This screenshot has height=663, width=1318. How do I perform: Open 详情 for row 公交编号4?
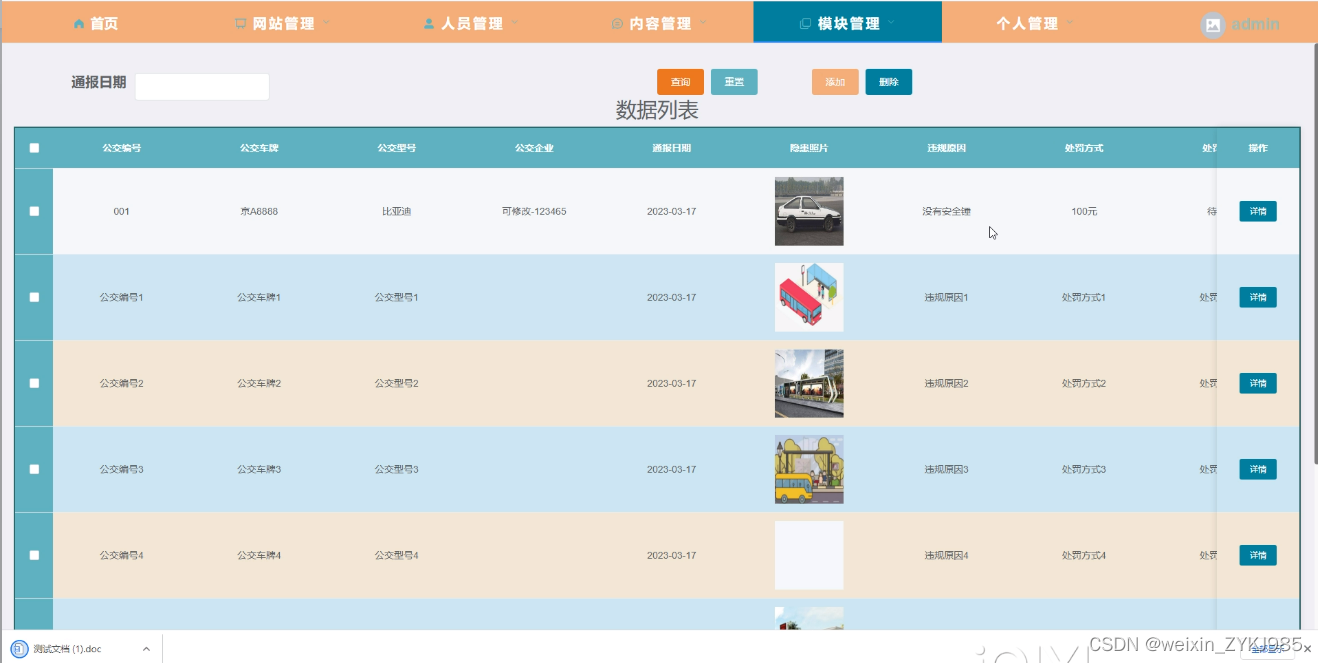[1258, 555]
